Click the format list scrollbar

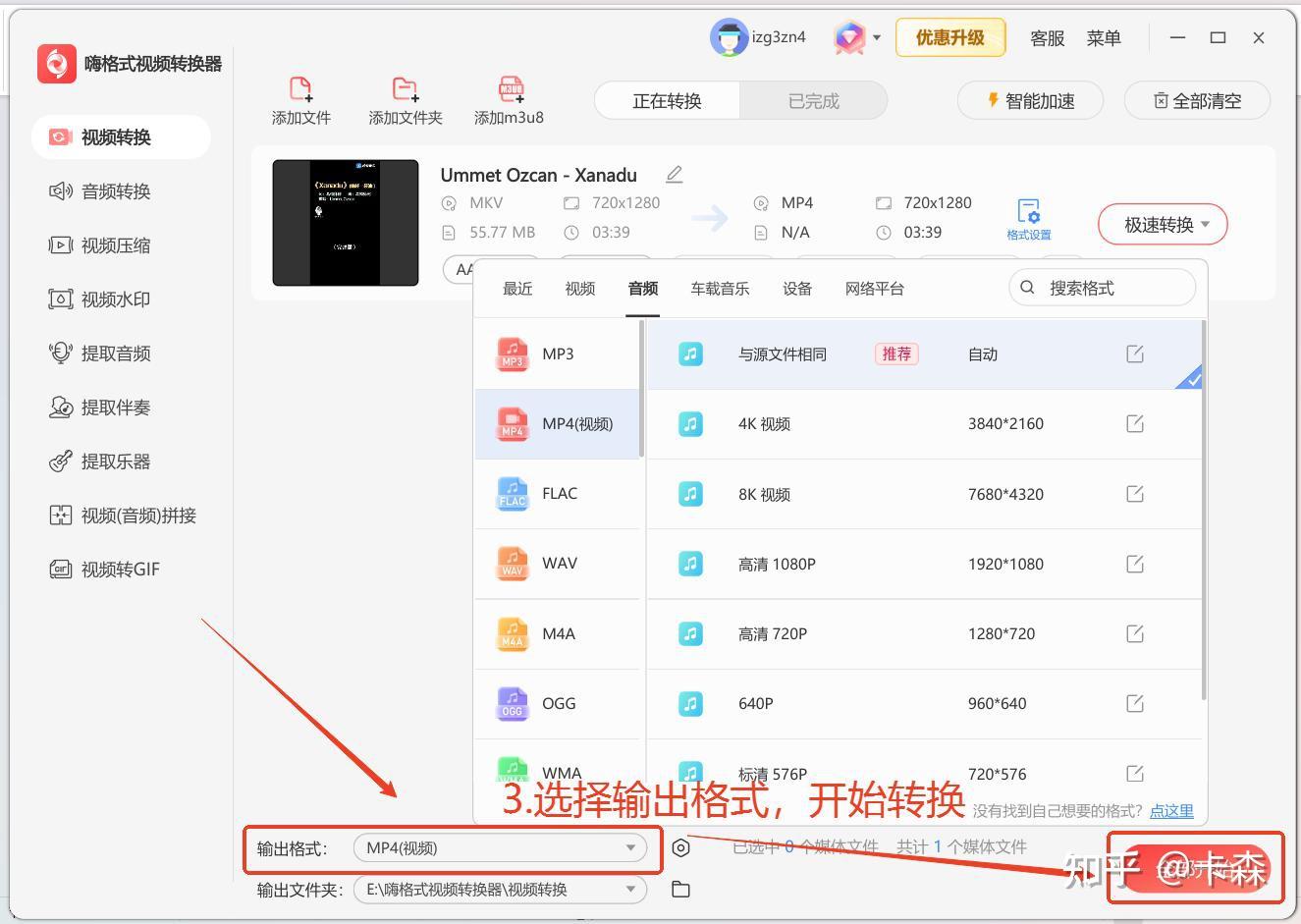point(642,389)
